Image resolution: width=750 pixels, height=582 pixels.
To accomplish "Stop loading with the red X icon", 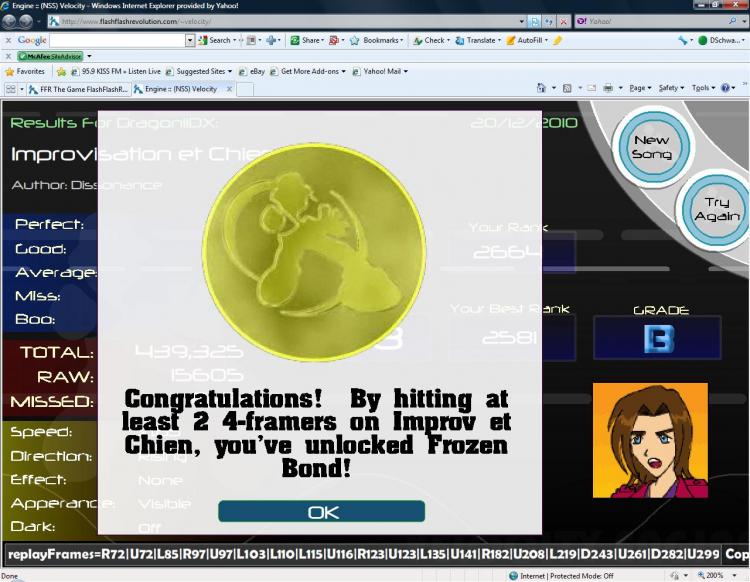I will click(563, 22).
